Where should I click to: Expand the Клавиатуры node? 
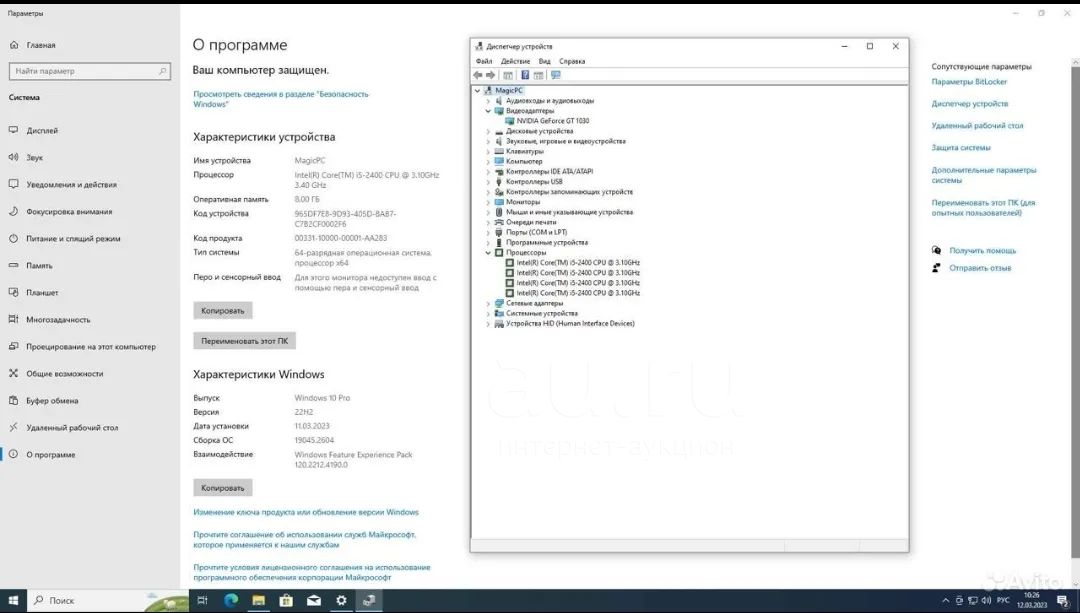(488, 152)
